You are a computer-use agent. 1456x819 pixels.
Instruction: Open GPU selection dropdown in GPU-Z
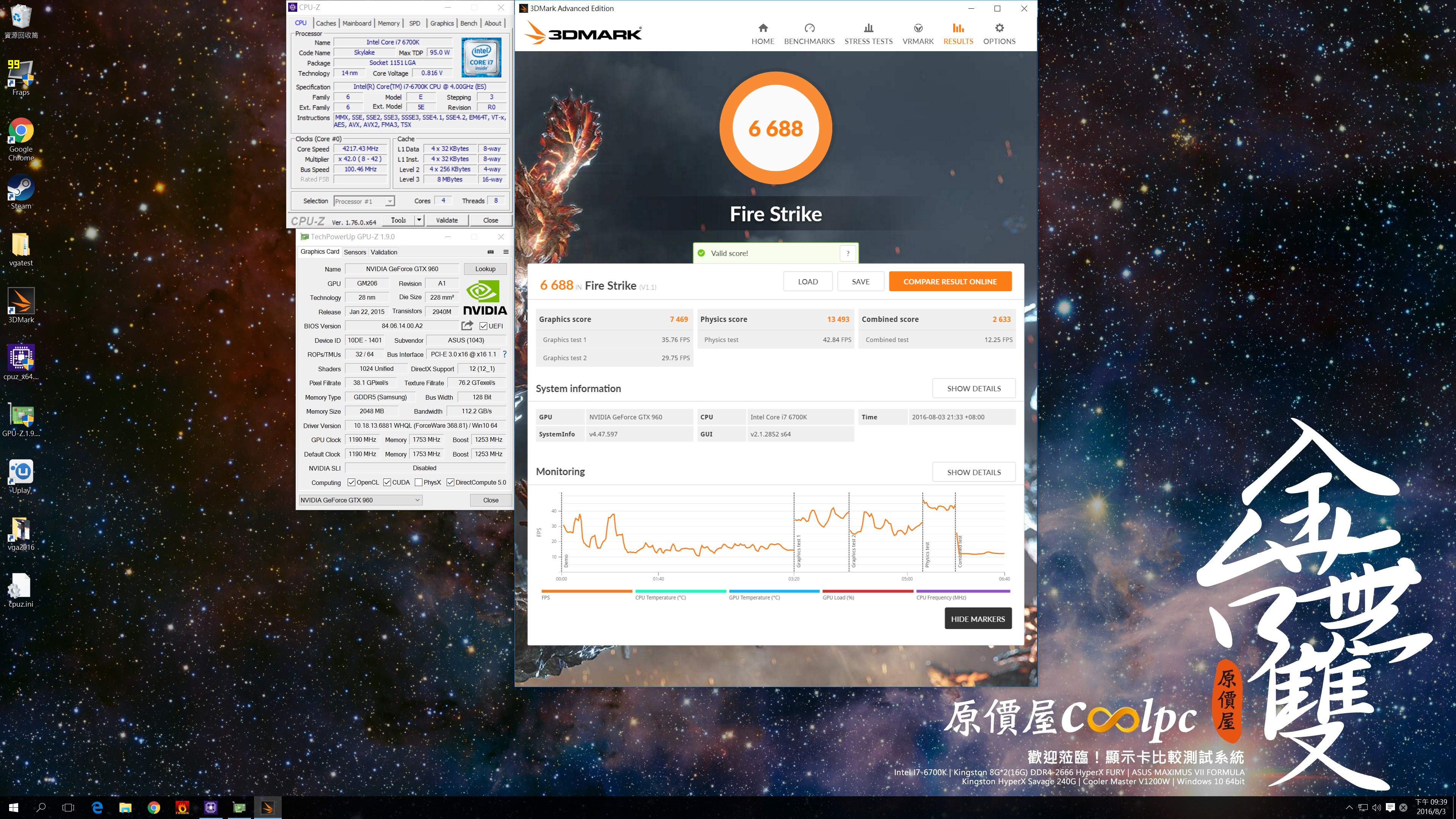(x=360, y=500)
